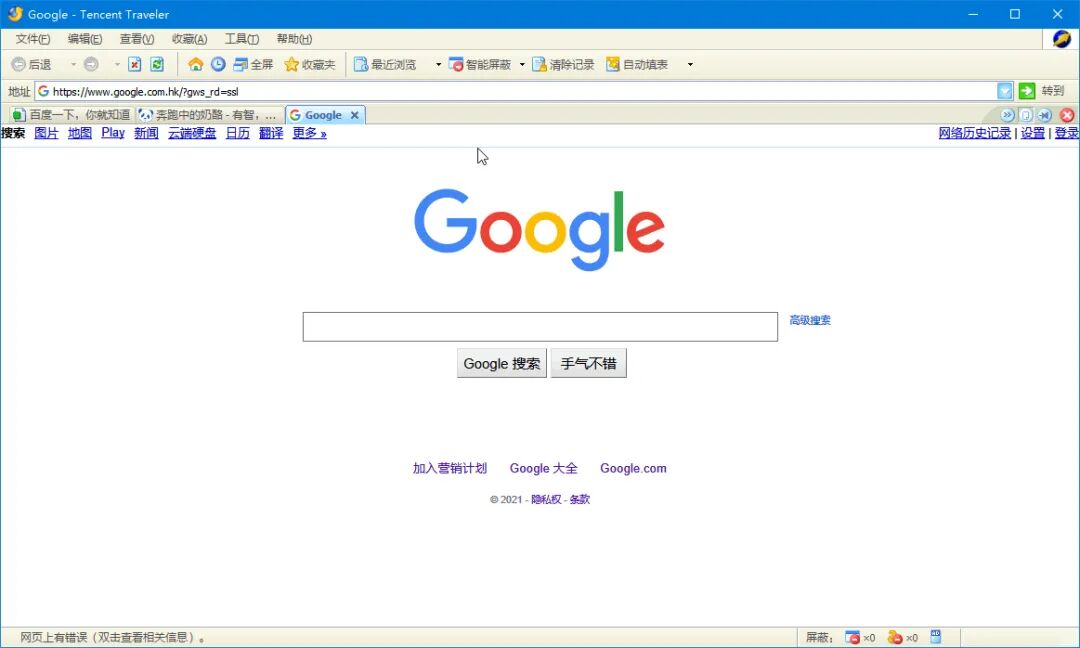The image size is (1080, 648).
Task: Open 查看(V) menu
Action: (137, 39)
